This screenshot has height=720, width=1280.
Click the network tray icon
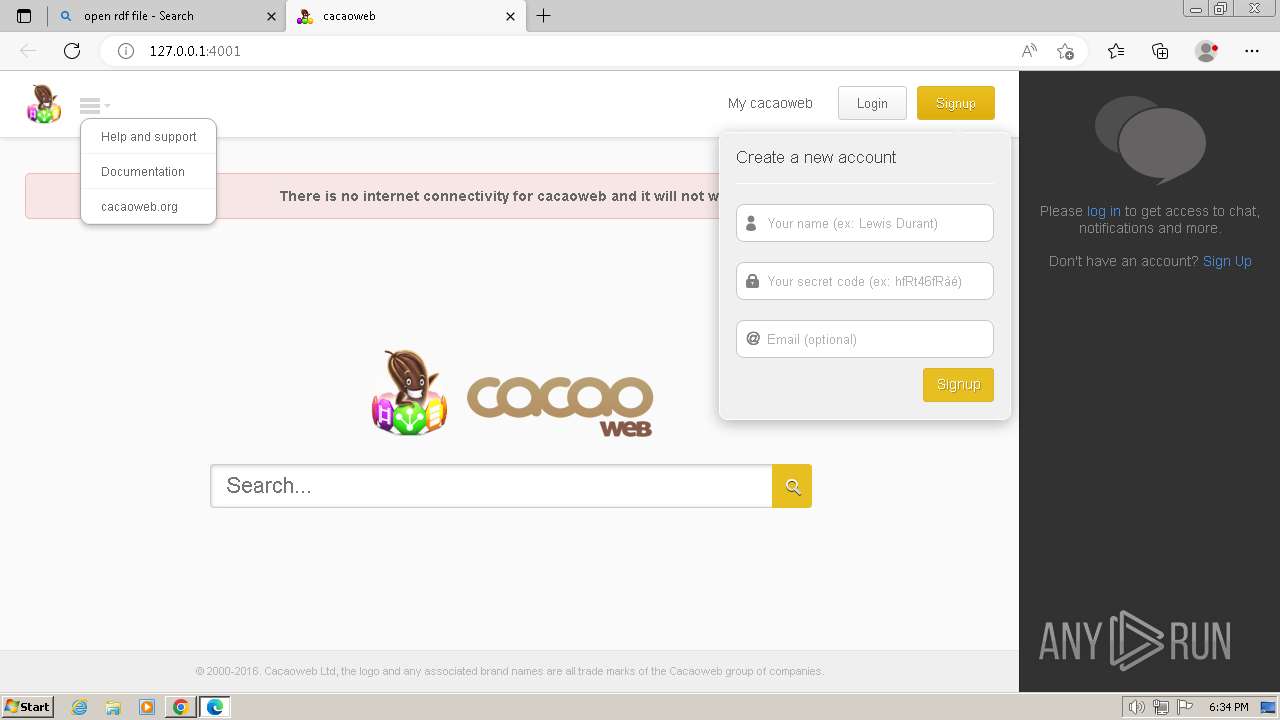(1161, 707)
